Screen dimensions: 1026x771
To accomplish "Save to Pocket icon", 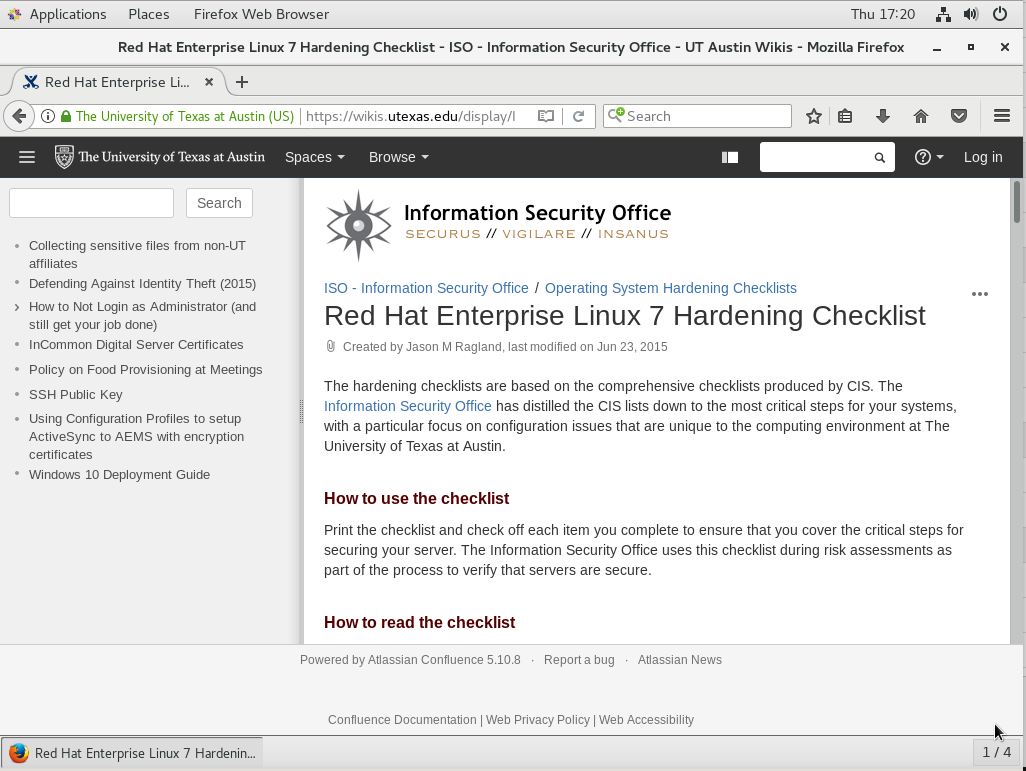I will point(959,117).
